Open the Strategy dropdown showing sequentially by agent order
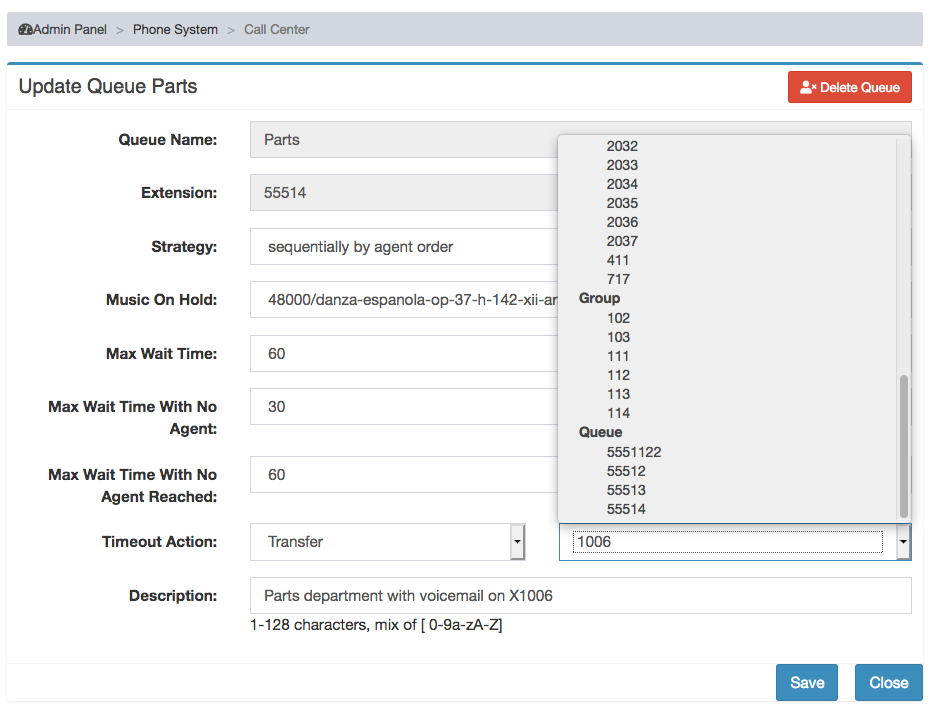 coord(404,247)
